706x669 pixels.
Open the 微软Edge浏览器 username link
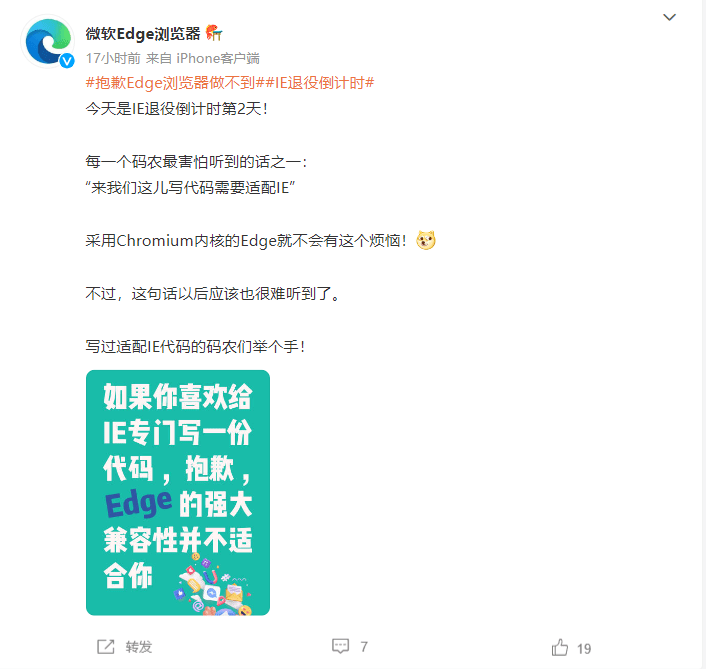click(x=143, y=33)
